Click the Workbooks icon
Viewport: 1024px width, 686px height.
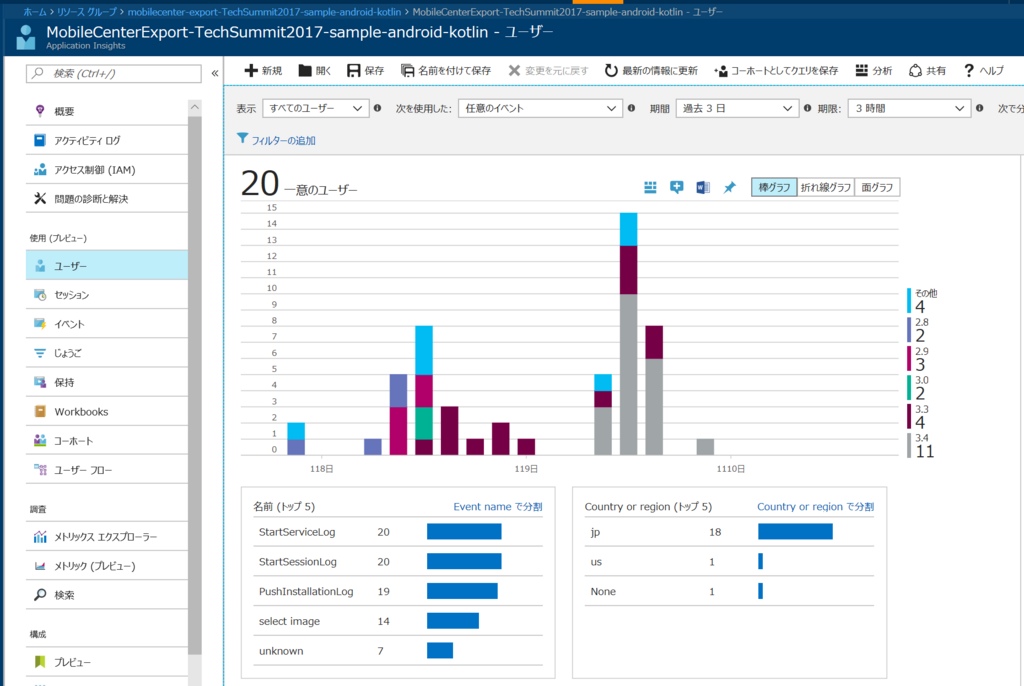(x=40, y=412)
